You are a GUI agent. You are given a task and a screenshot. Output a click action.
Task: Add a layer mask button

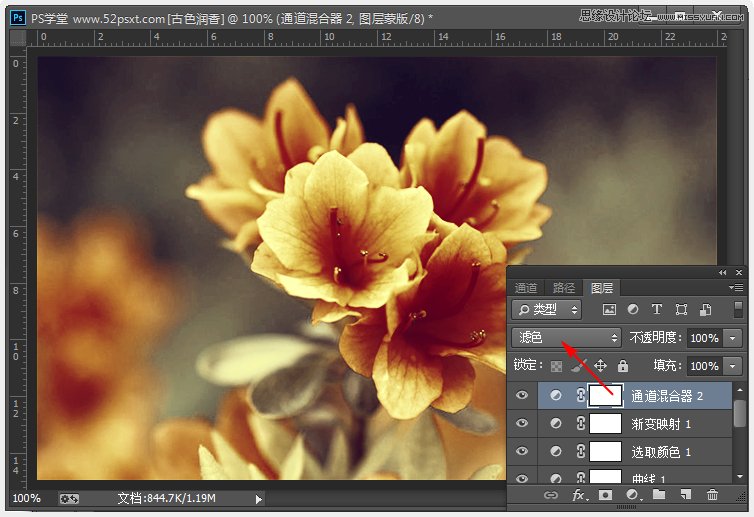pyautogui.click(x=605, y=495)
